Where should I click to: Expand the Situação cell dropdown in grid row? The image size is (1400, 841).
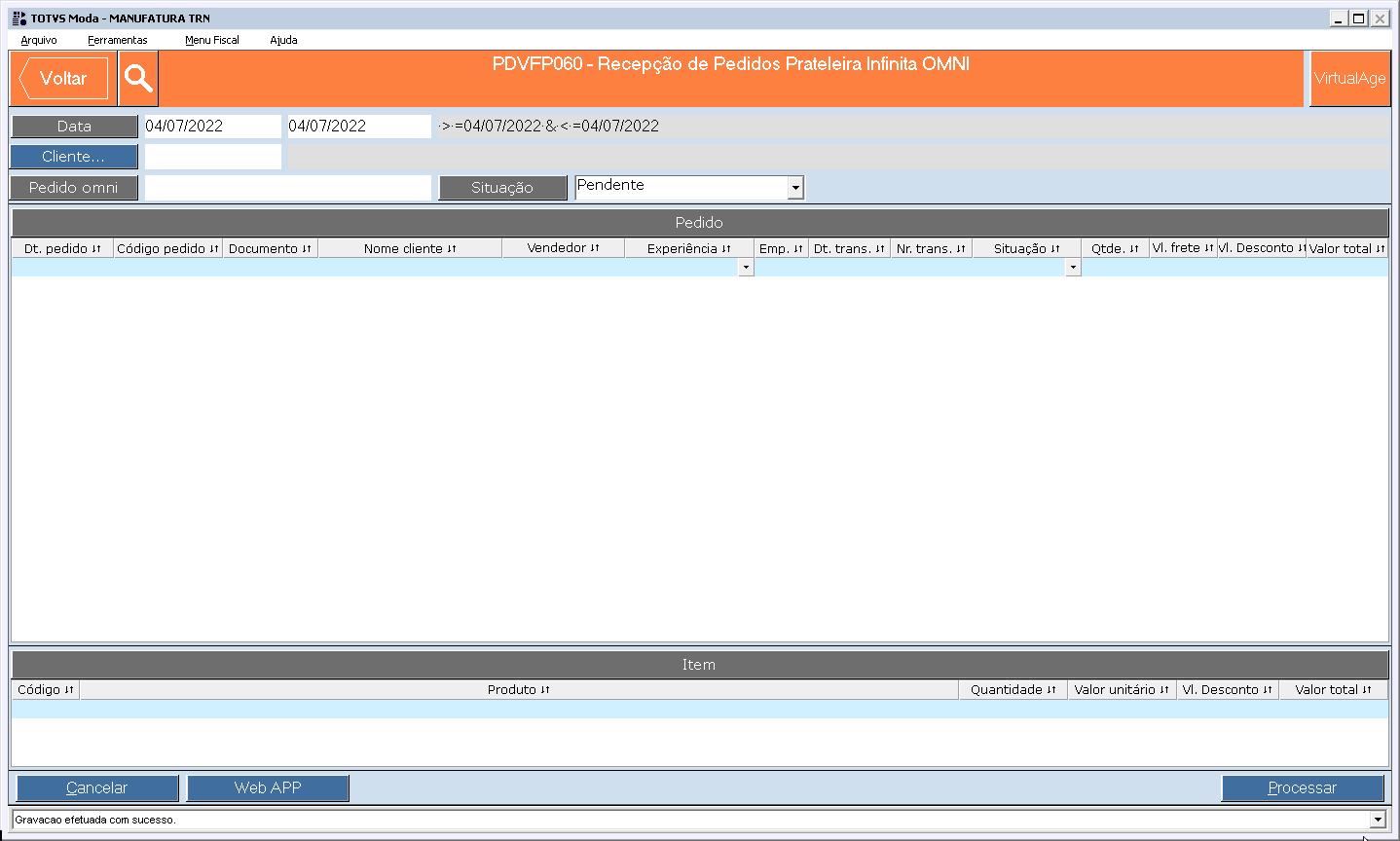point(1073,268)
